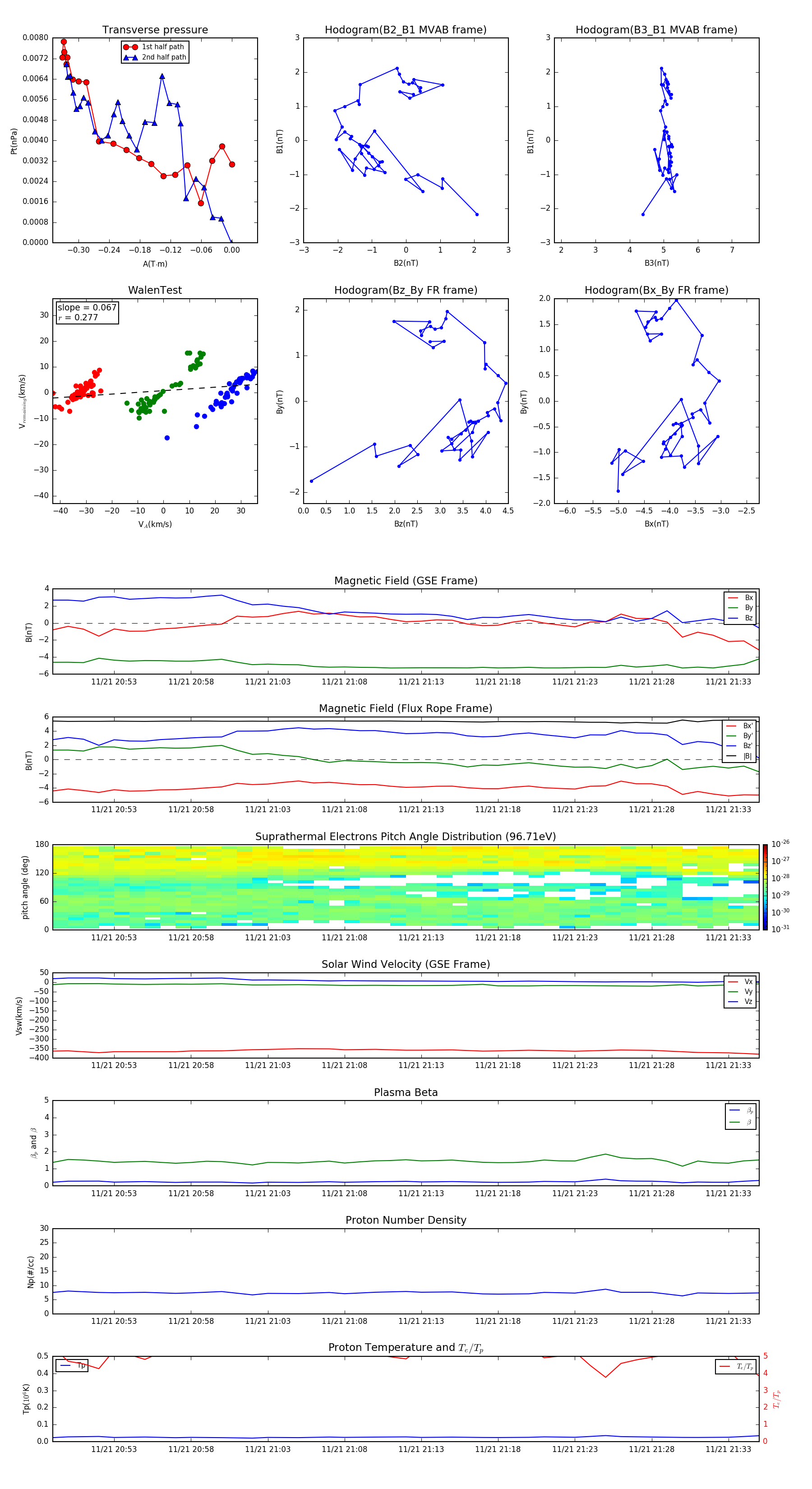Click the pitch angle distribution heatmap
The height and width of the screenshot is (1489, 812).
pos(406,887)
